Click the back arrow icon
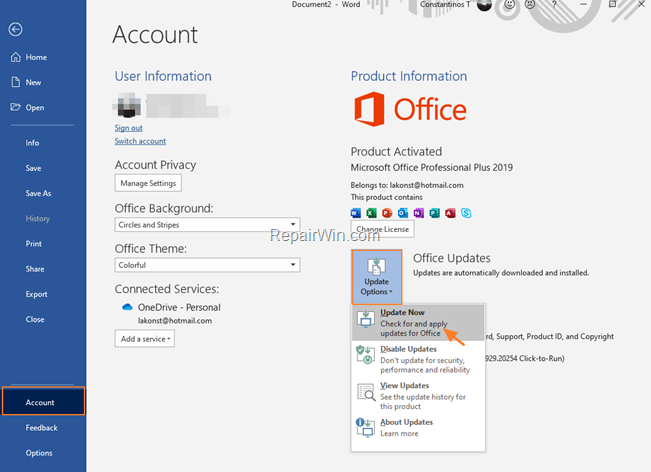The image size is (651, 472). (x=15, y=29)
